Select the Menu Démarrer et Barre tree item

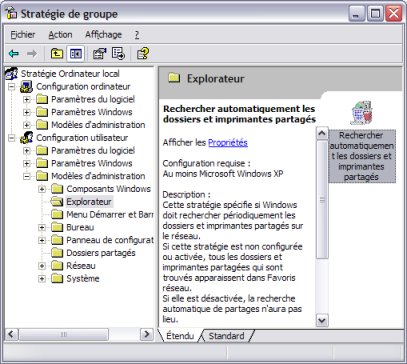[x=110, y=215]
